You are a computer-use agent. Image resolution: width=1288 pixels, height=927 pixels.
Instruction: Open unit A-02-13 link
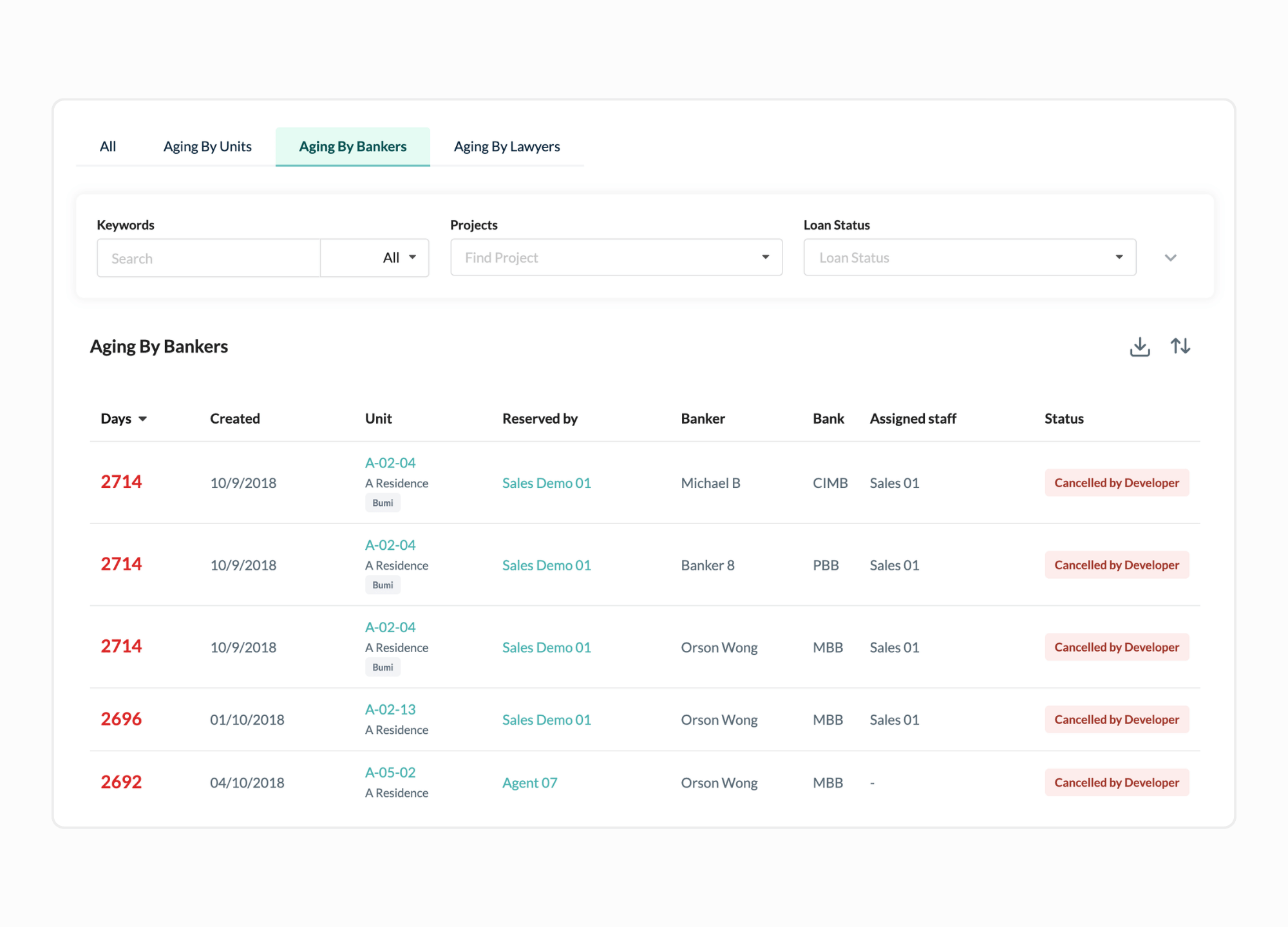click(390, 709)
